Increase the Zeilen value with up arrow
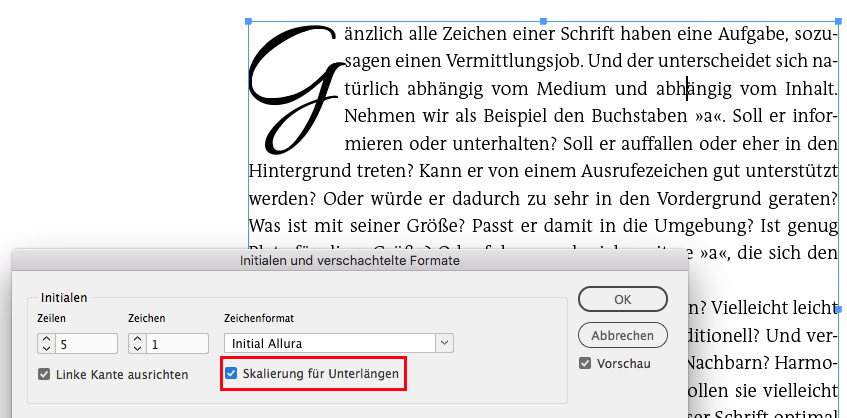 point(47,338)
